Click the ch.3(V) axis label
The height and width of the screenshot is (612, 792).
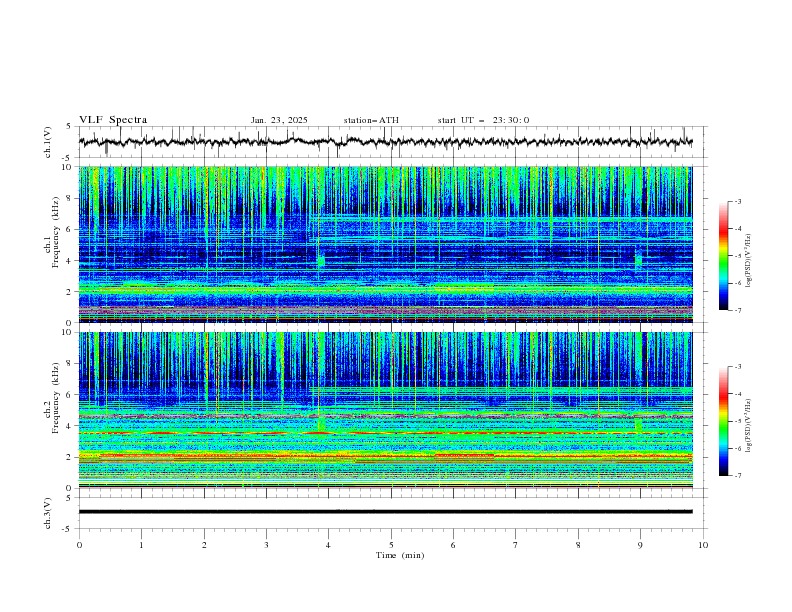48,513
